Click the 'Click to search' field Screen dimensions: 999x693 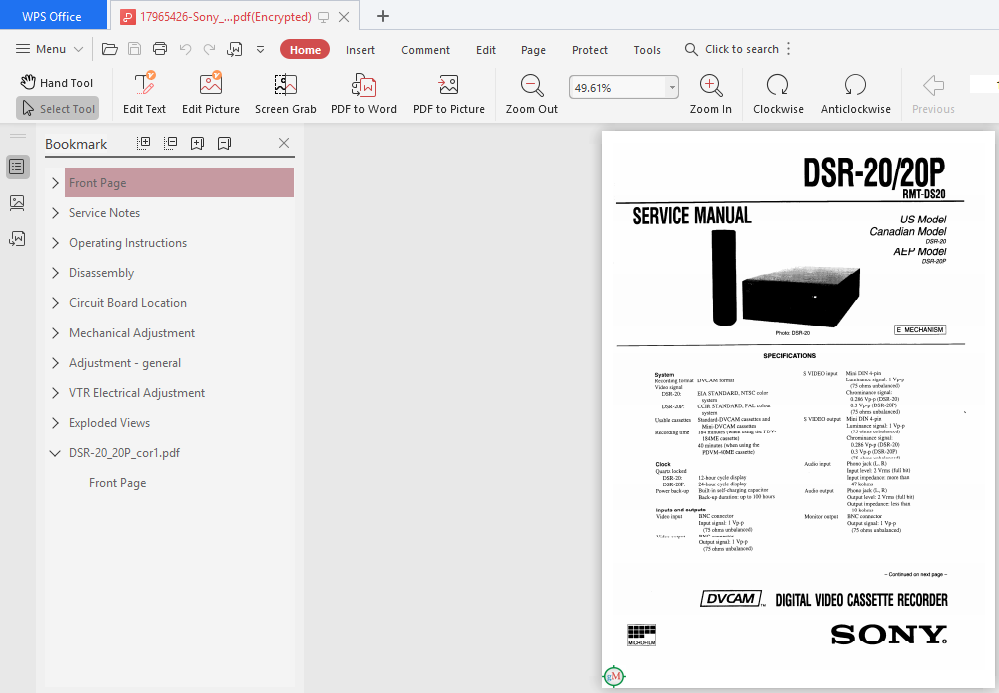point(732,49)
